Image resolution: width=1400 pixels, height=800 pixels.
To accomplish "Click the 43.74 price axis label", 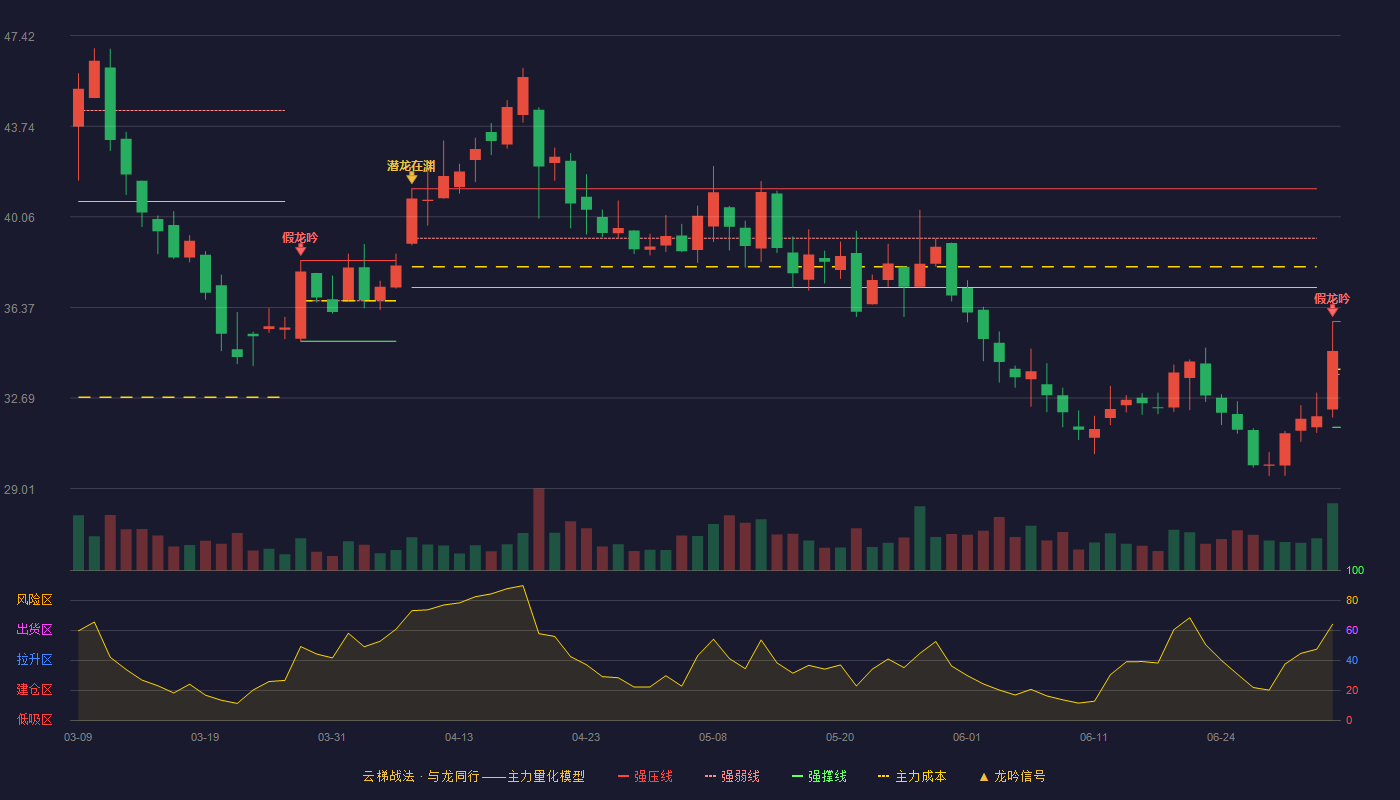I will tap(19, 127).
